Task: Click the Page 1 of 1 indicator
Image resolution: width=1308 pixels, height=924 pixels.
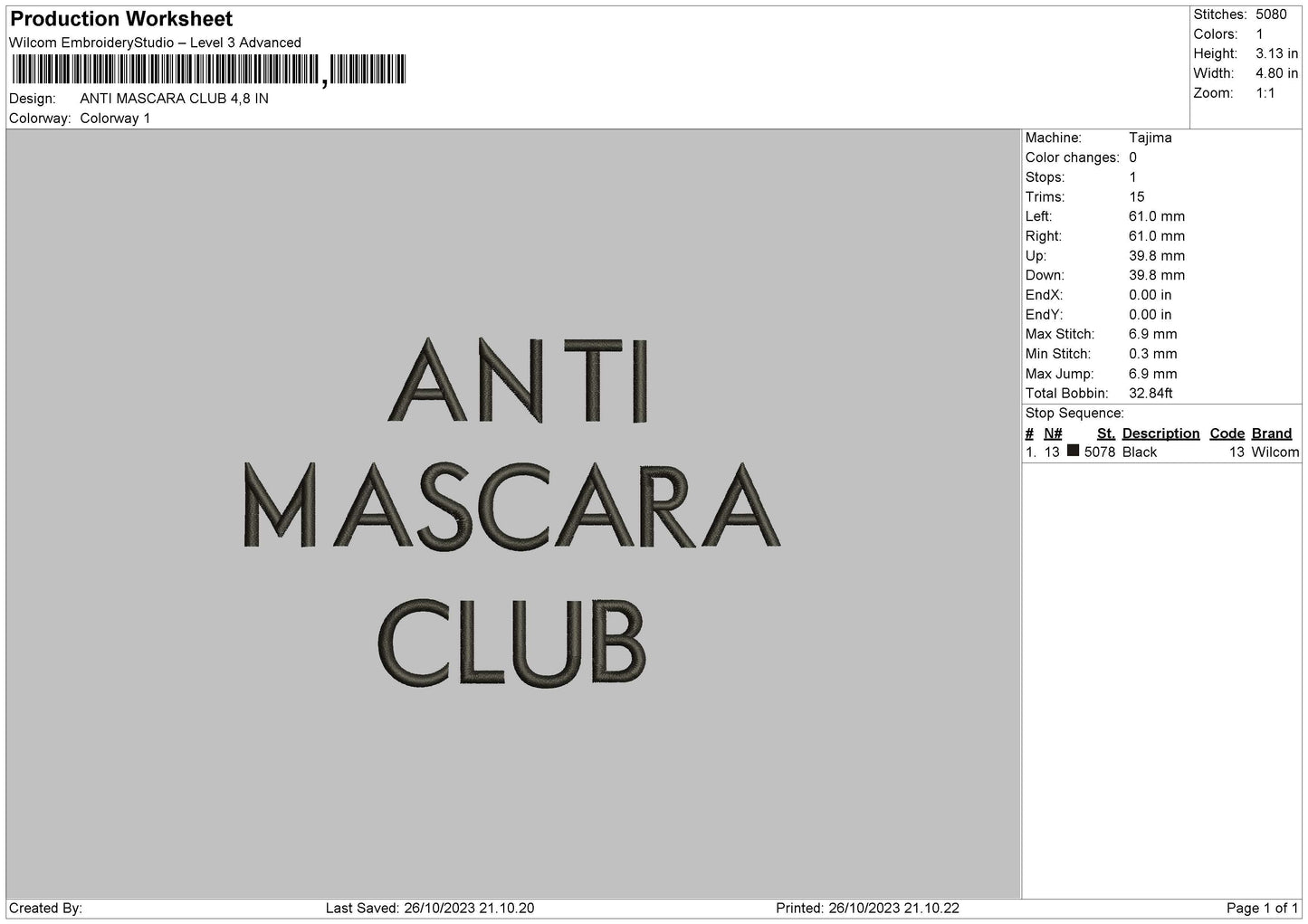Action: [x=1263, y=908]
